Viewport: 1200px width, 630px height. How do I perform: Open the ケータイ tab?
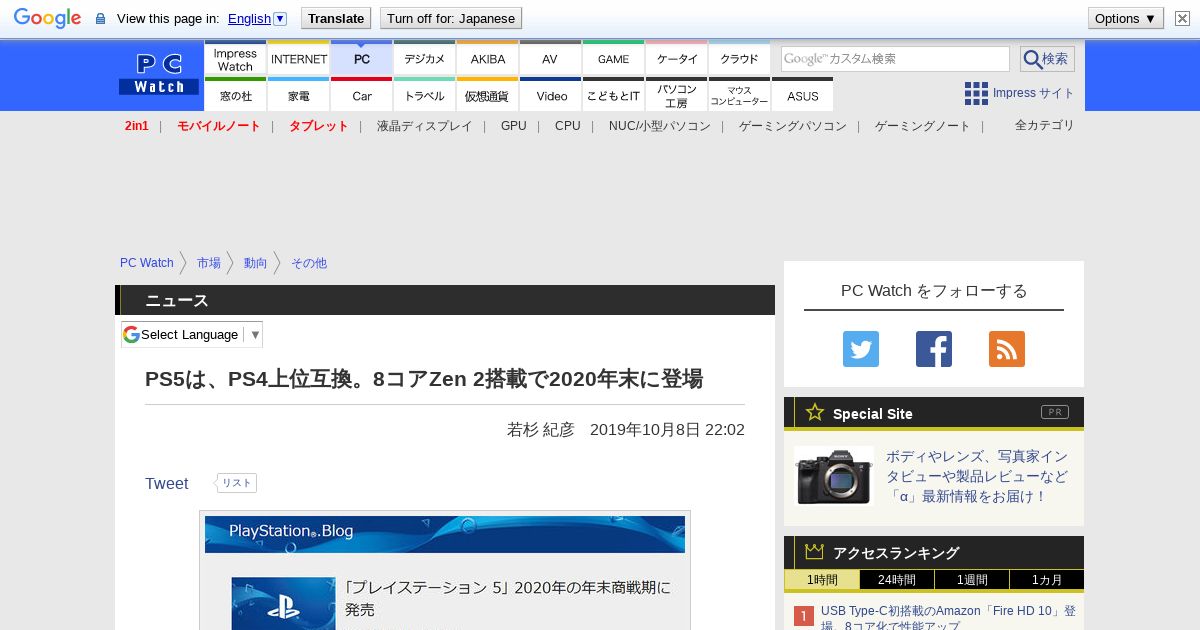[x=676, y=59]
